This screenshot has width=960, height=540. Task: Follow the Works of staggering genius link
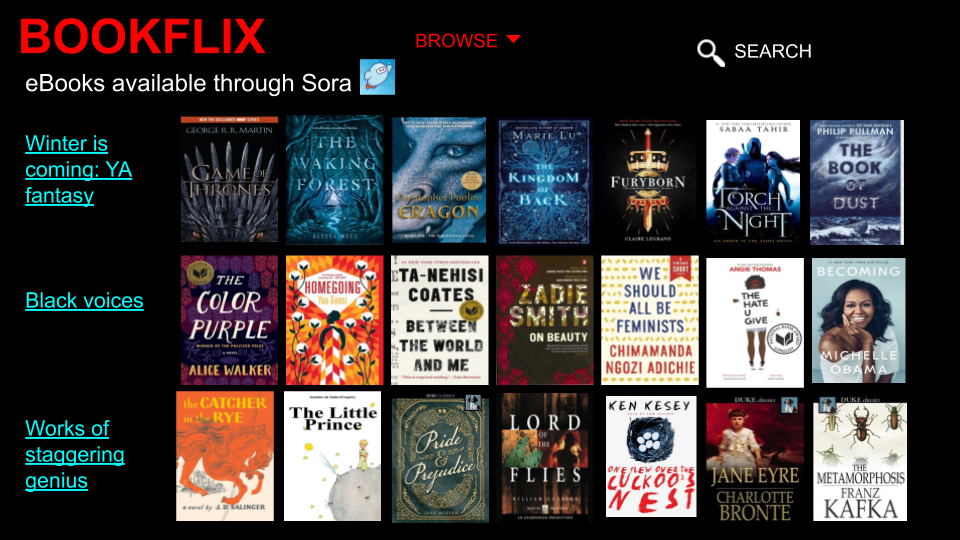click(x=75, y=454)
